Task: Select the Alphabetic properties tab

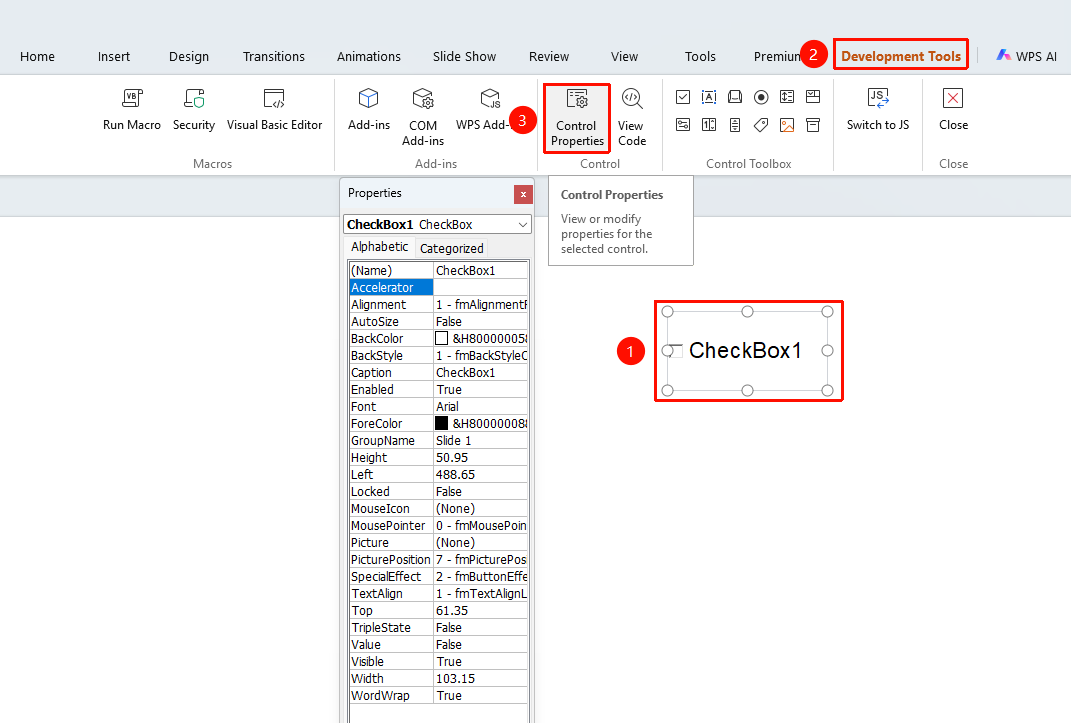Action: tap(380, 247)
